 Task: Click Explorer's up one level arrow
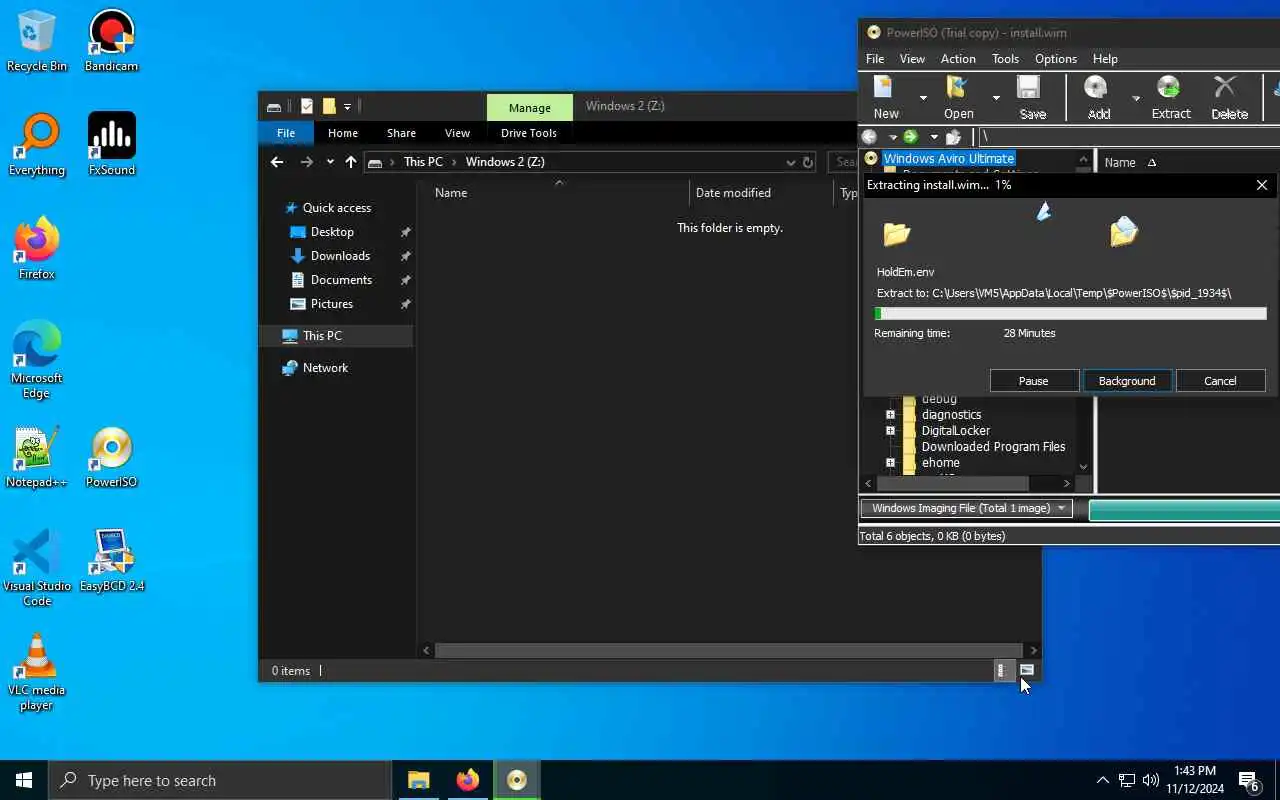[351, 162]
